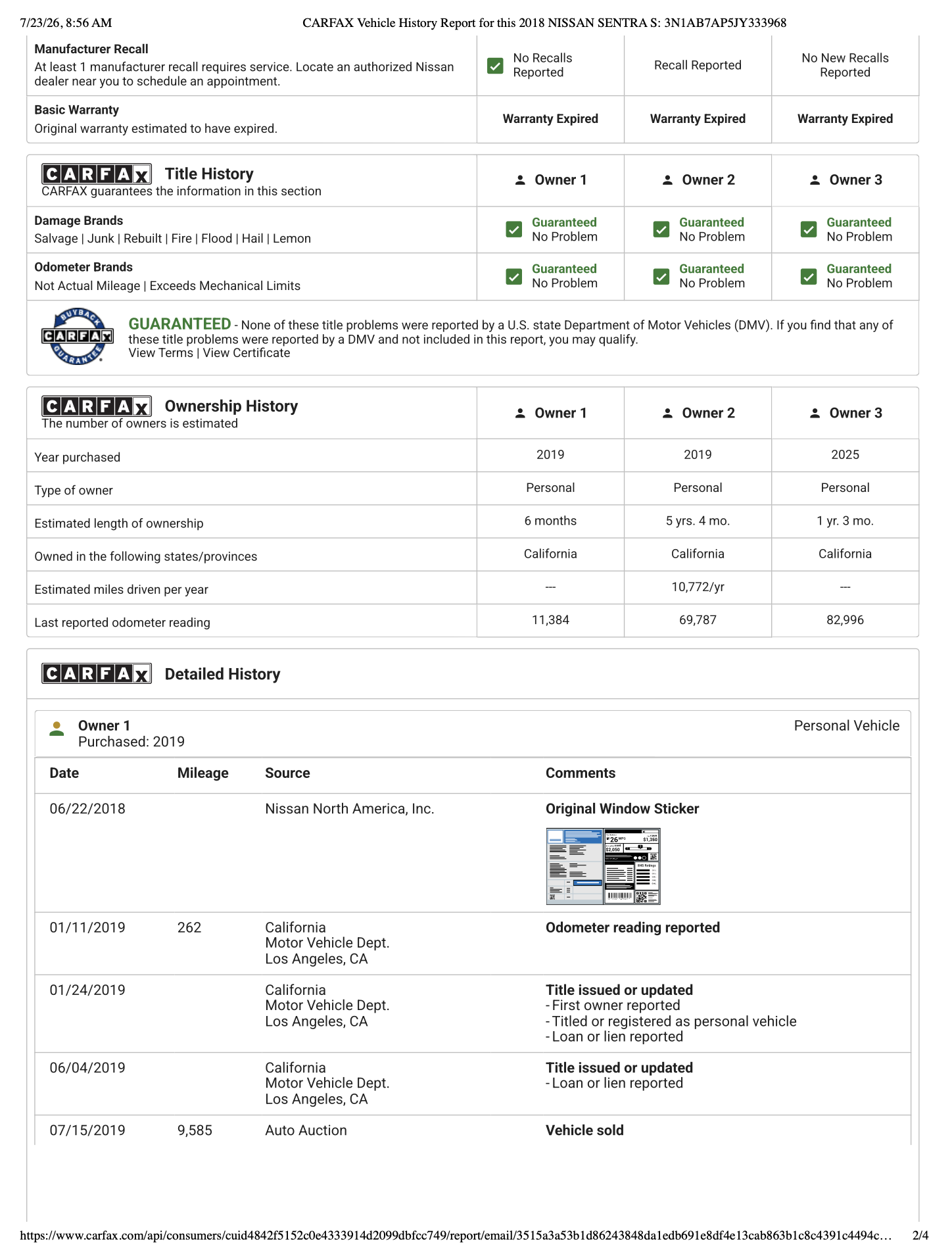The width and height of the screenshot is (952, 1256).
Task: Click the "5 yrs. 4 mo." ownership length
Action: tap(698, 521)
